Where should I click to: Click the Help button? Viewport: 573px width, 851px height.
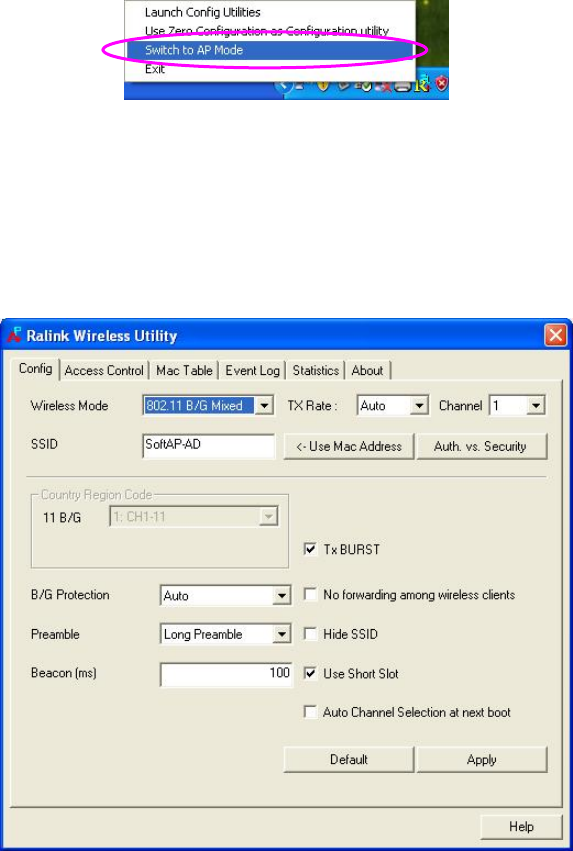pyautogui.click(x=521, y=827)
